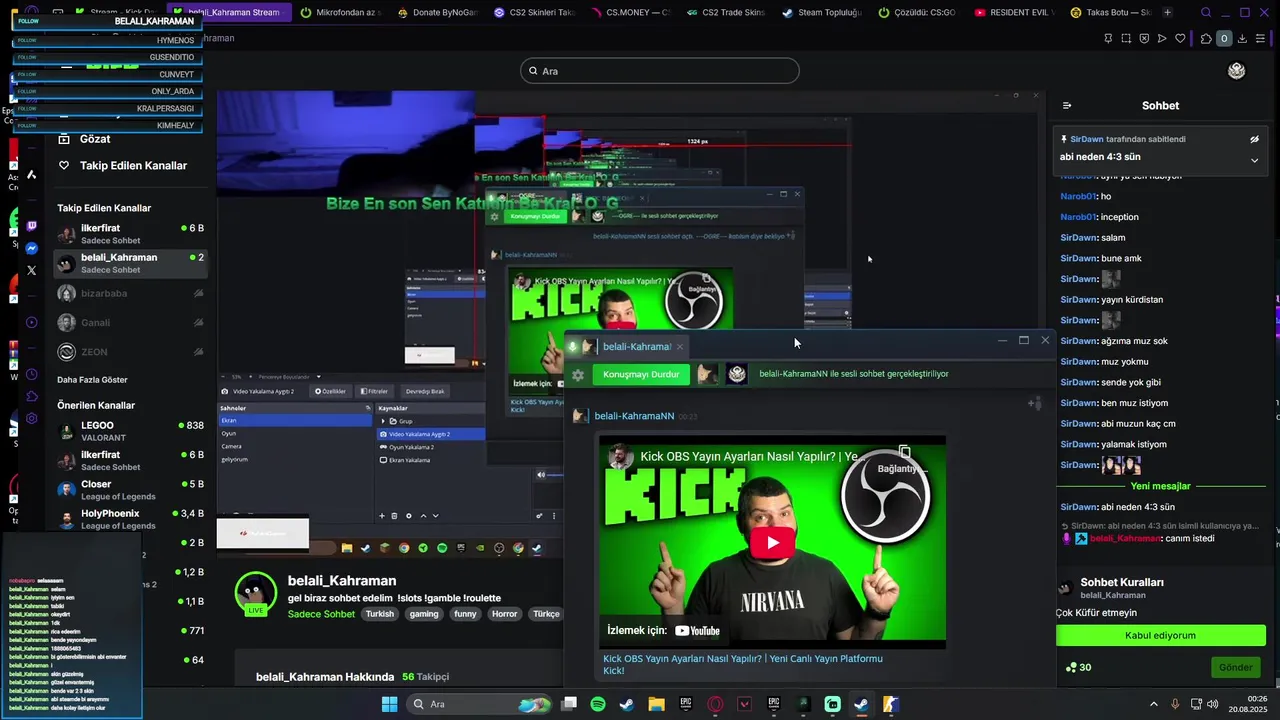Click browser downloads icon in toolbar
The image size is (1280, 720).
point(1242,39)
